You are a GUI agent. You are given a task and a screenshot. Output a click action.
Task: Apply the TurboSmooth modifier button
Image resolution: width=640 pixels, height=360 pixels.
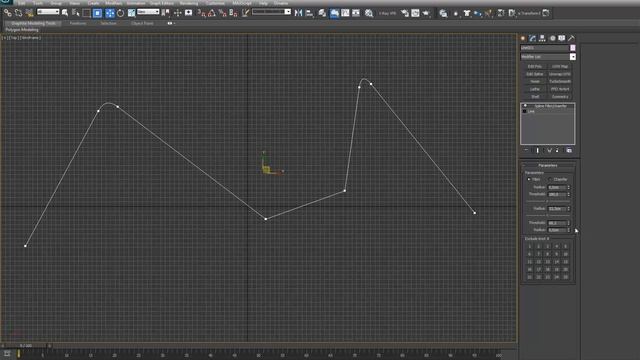560,81
